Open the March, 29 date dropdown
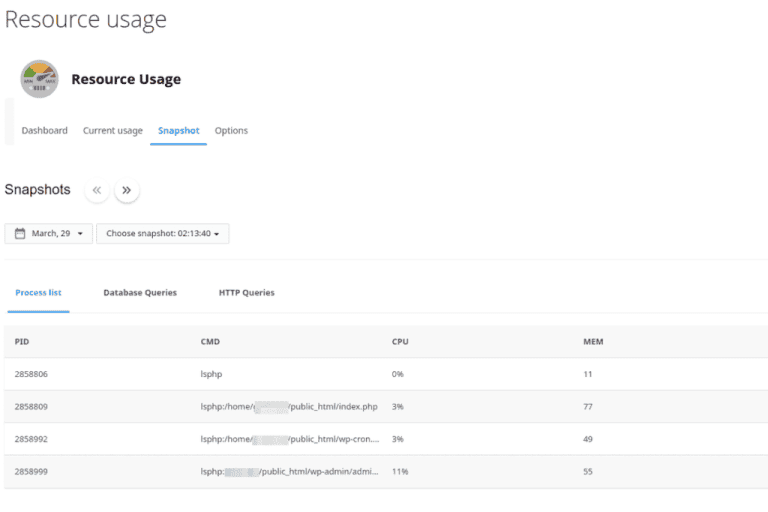Image resolution: width=768 pixels, height=512 pixels. point(49,233)
